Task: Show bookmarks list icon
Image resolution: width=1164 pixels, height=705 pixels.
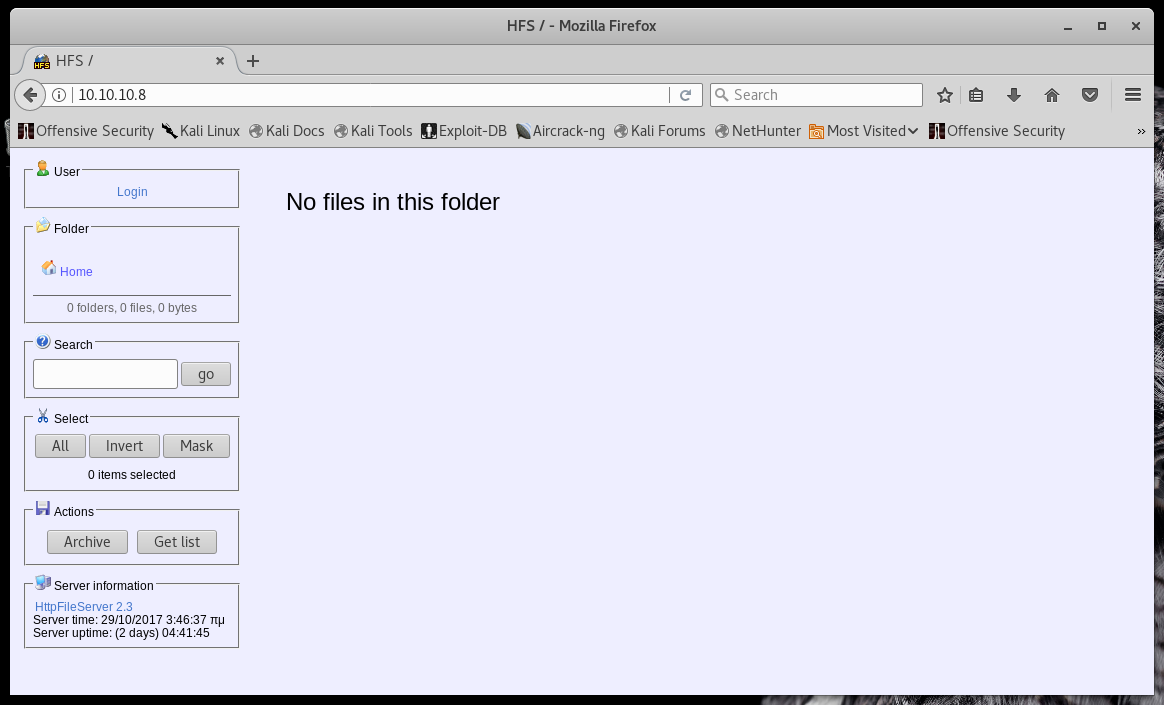Action: [977, 95]
